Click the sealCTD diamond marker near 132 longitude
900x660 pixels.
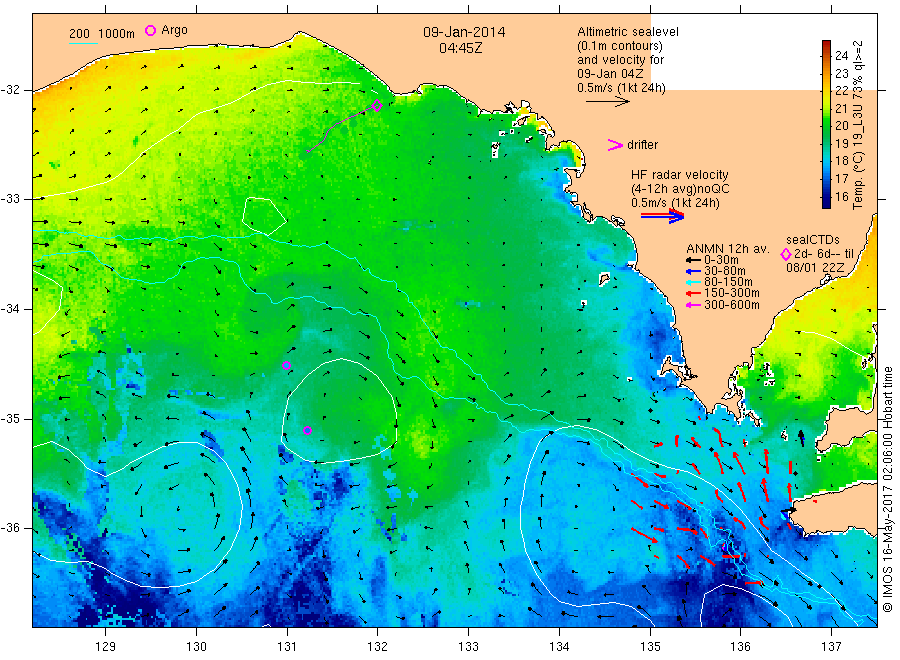[x=377, y=105]
